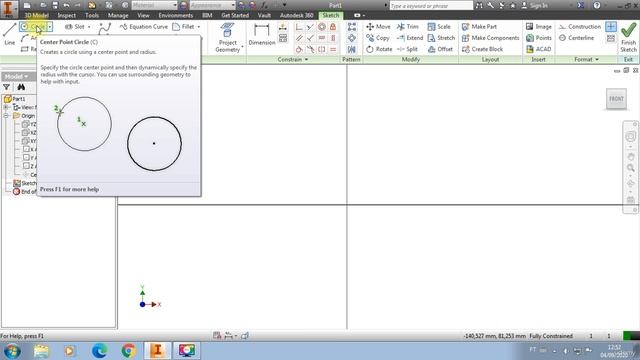Click Make Components
This screenshot has width=640, height=360.
point(490,38)
